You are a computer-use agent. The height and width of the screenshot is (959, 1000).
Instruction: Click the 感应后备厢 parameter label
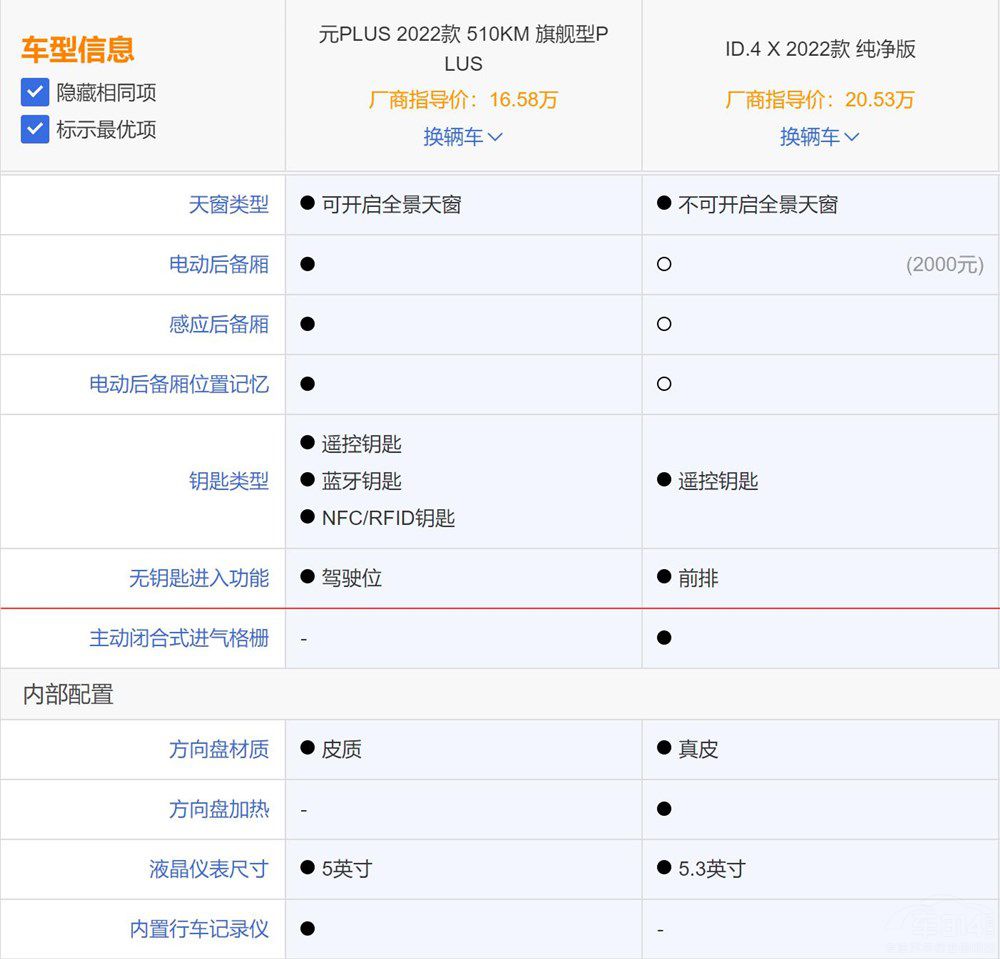pos(218,325)
